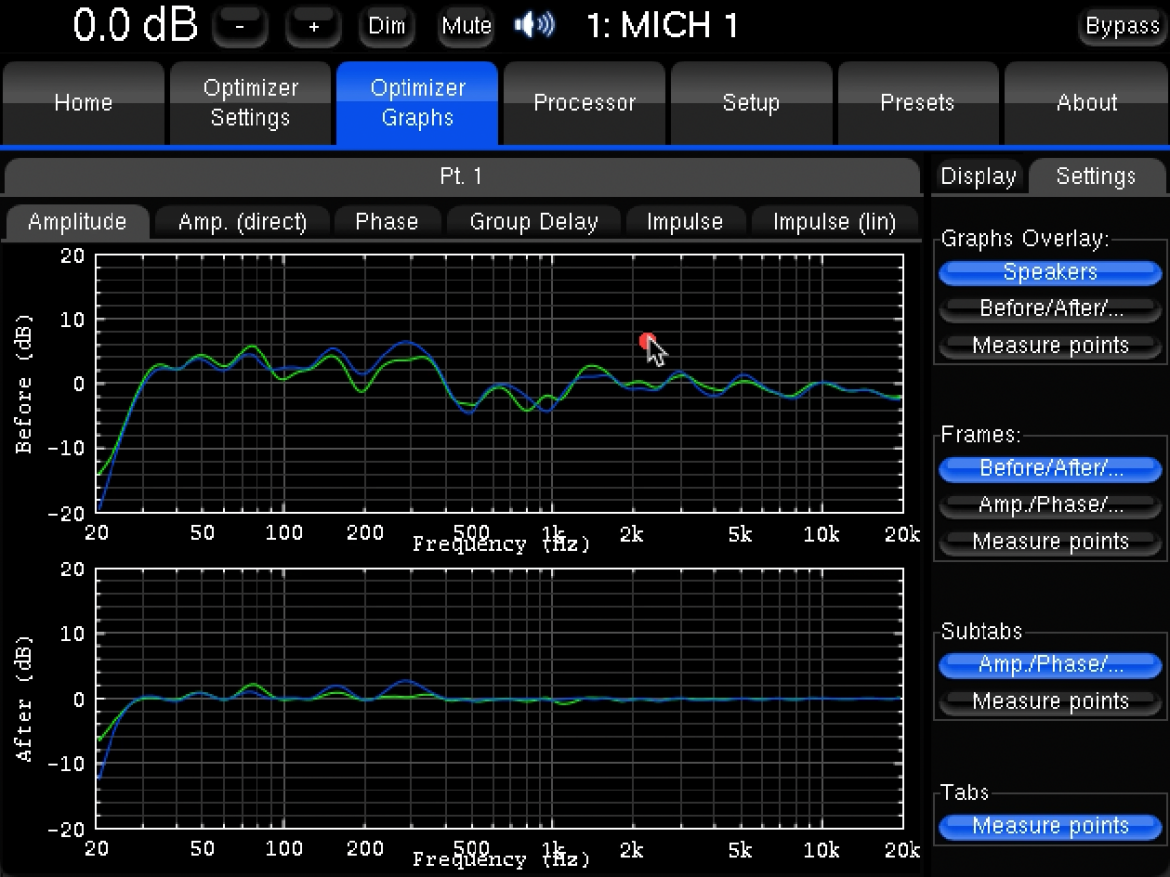Click the 0.0 dB volume readout
This screenshot has height=877, width=1170.
(x=135, y=25)
